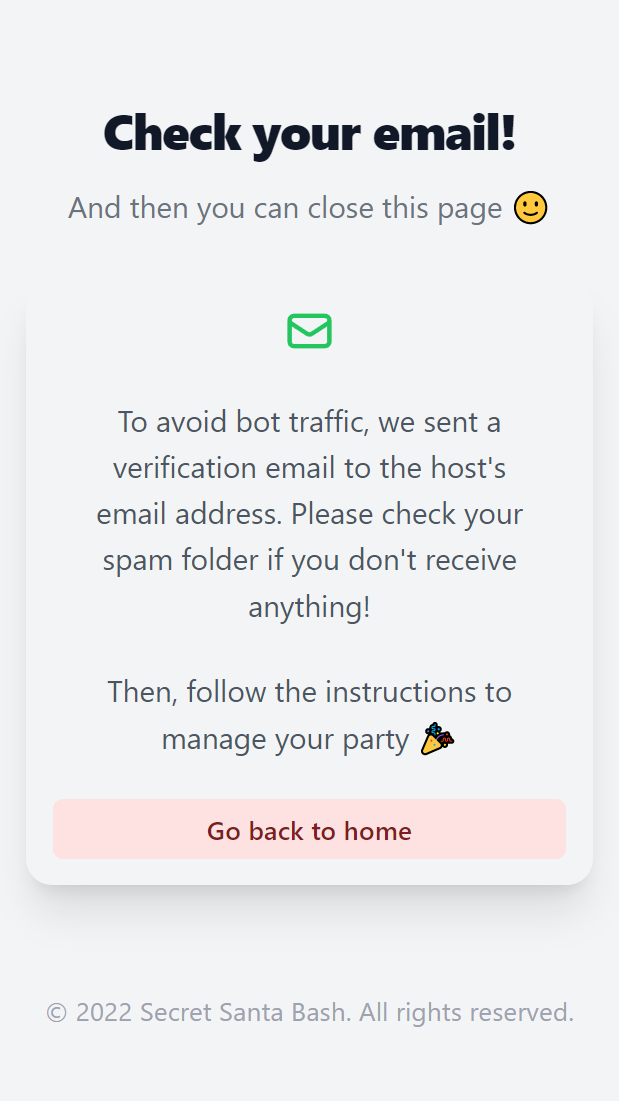Click the word "Check" in the heading

tap(173, 133)
